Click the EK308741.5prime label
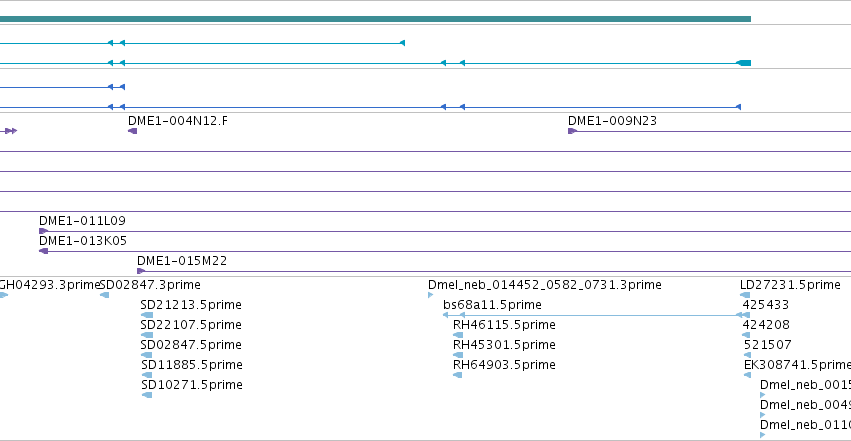Viewport: 851px width, 441px height. click(797, 365)
